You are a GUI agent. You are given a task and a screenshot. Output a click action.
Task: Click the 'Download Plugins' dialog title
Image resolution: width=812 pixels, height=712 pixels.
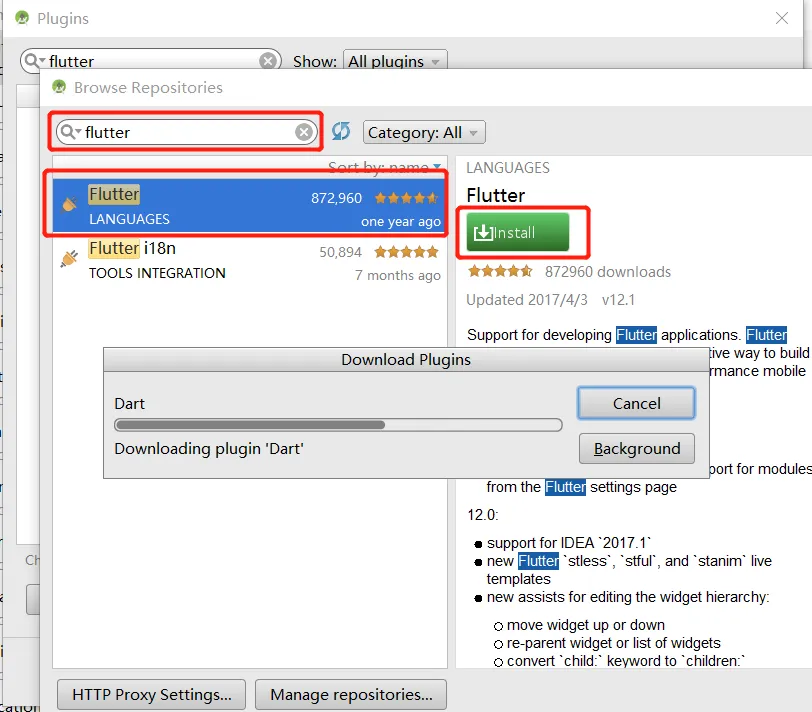pyautogui.click(x=405, y=359)
